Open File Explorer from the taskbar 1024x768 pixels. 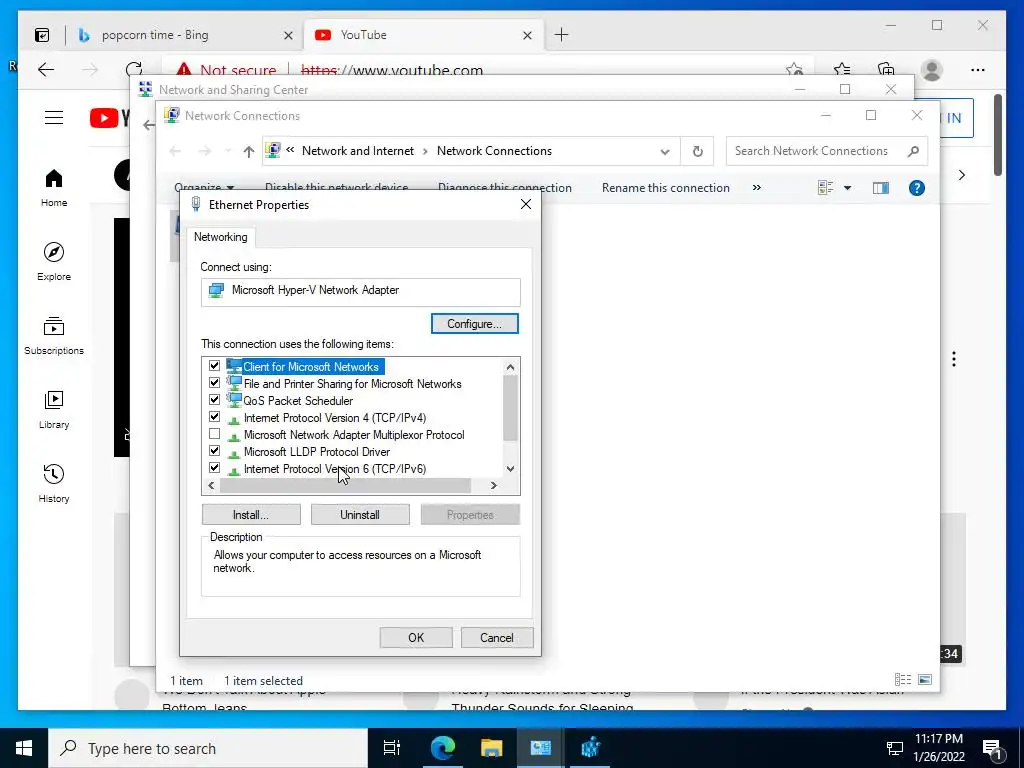(x=491, y=748)
